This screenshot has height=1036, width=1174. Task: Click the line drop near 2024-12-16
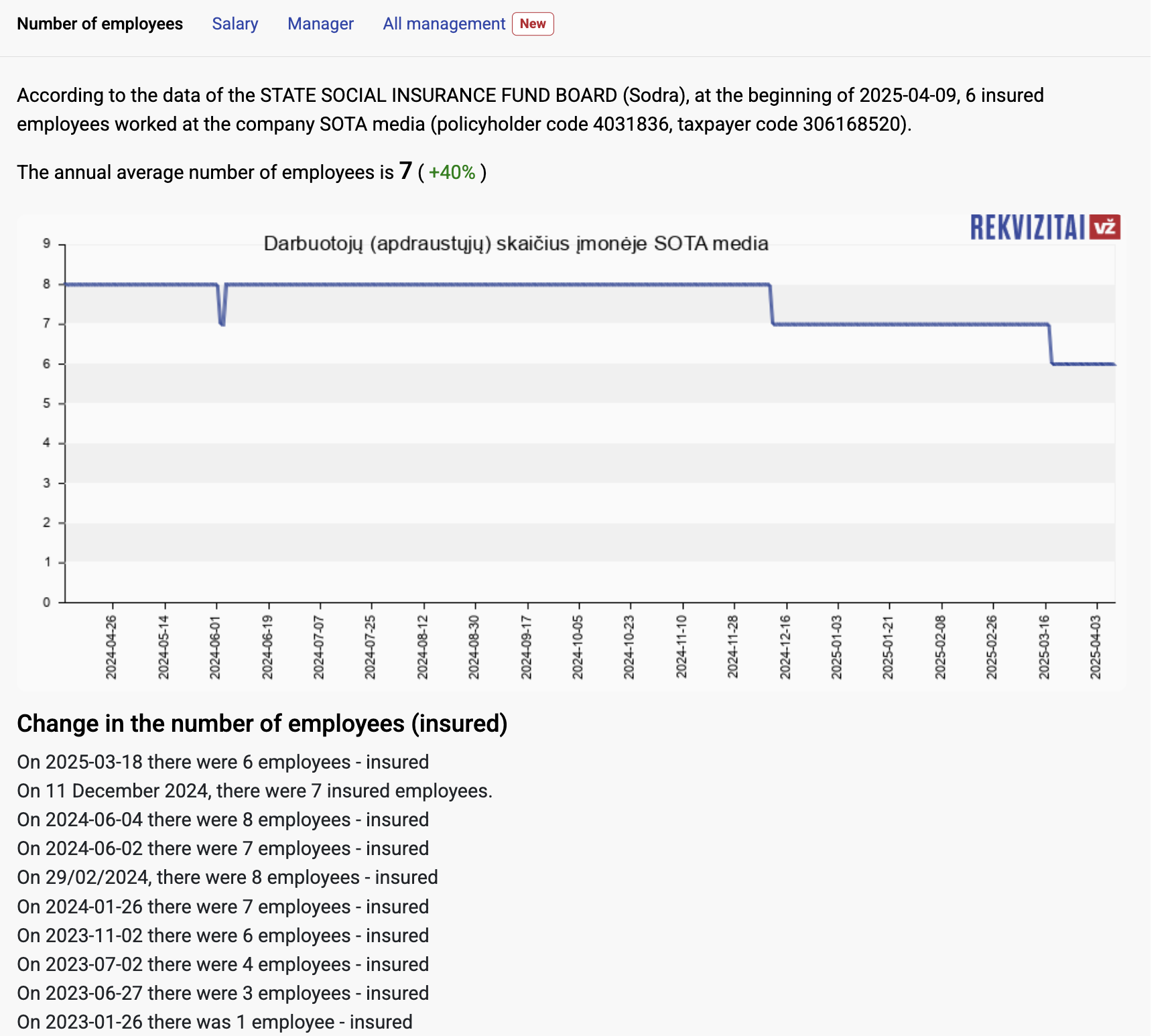(771, 305)
